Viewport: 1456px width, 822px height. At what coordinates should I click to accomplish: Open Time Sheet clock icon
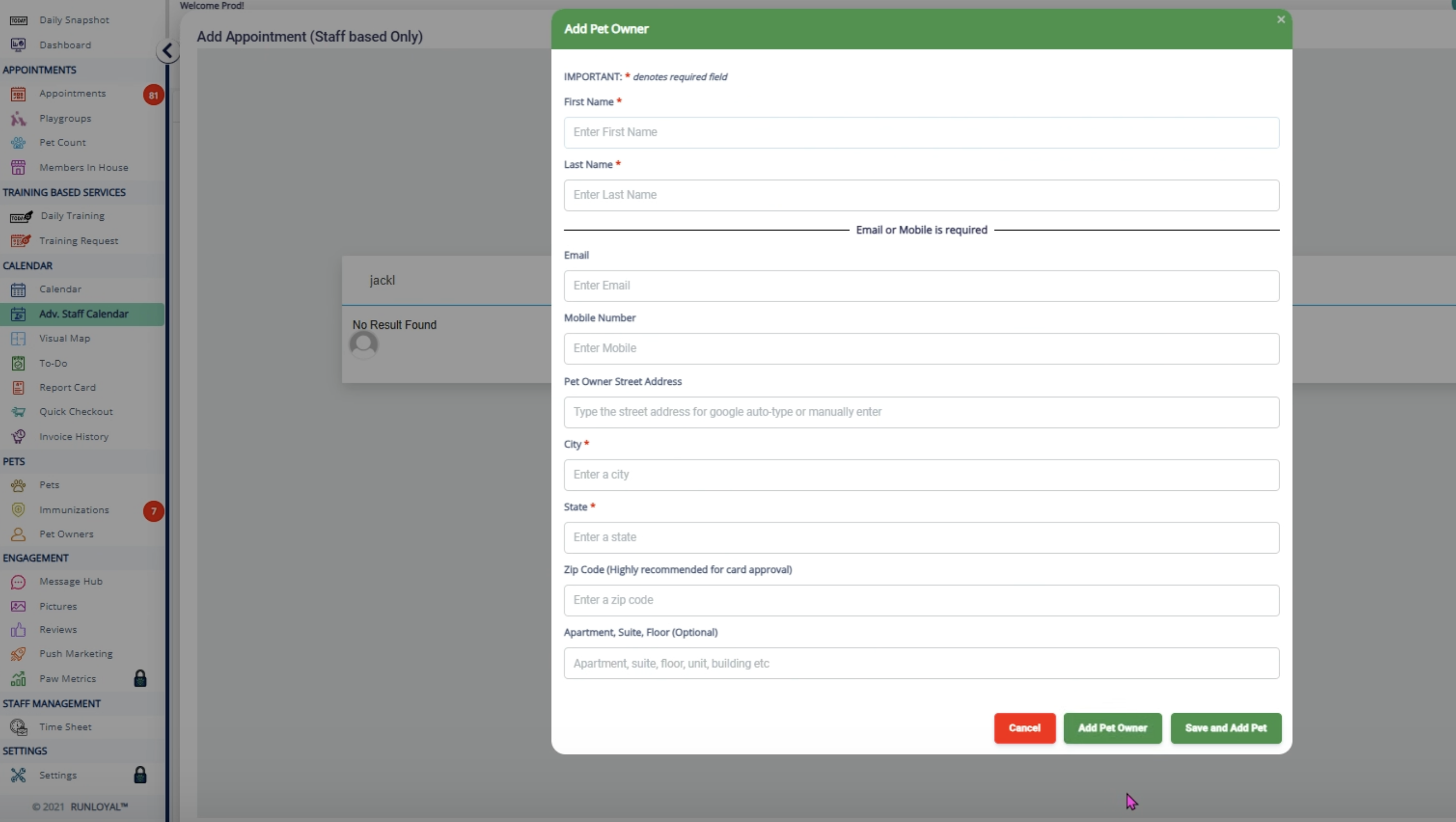pos(18,728)
